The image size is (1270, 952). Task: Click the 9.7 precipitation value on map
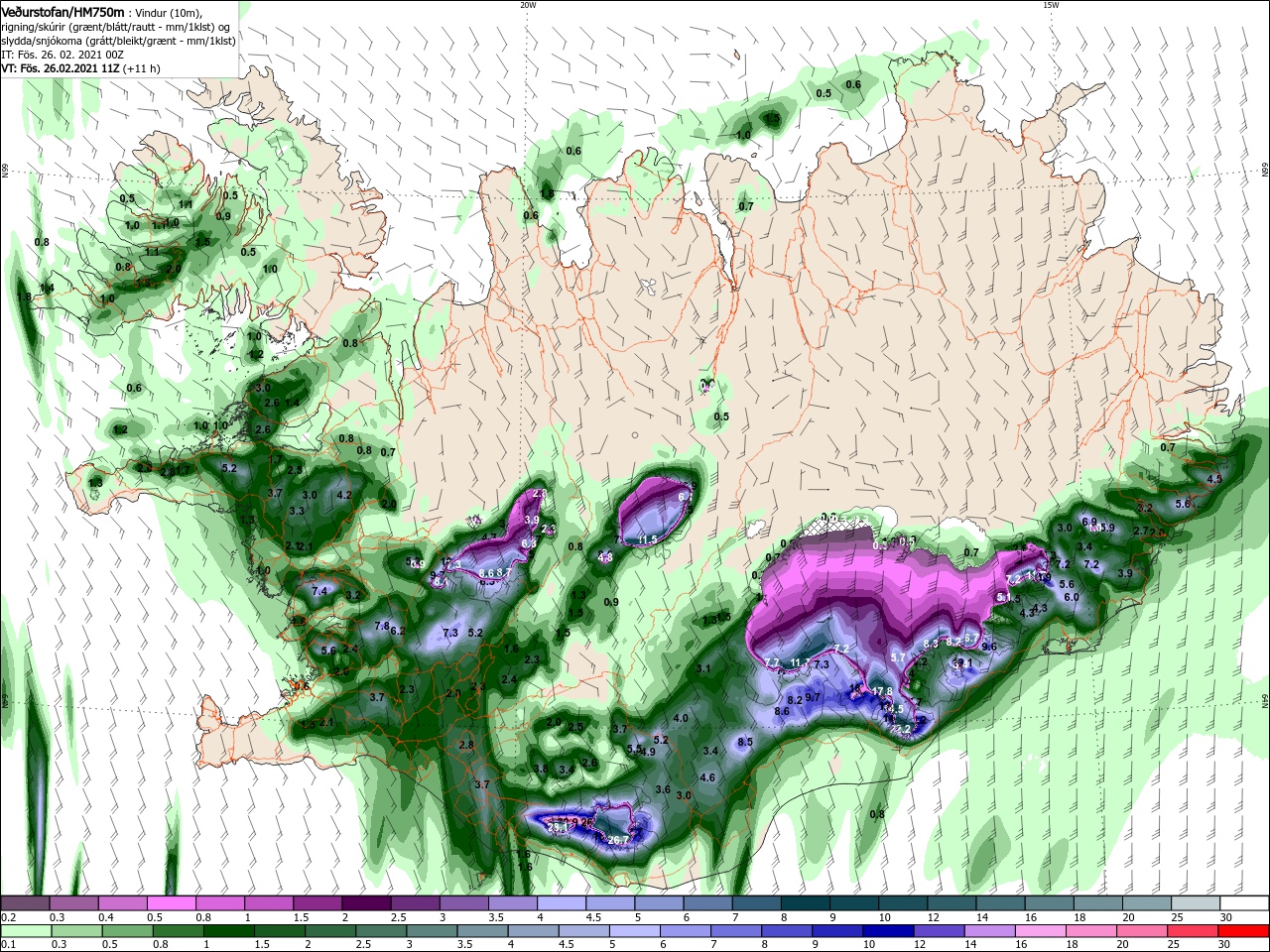click(x=813, y=697)
